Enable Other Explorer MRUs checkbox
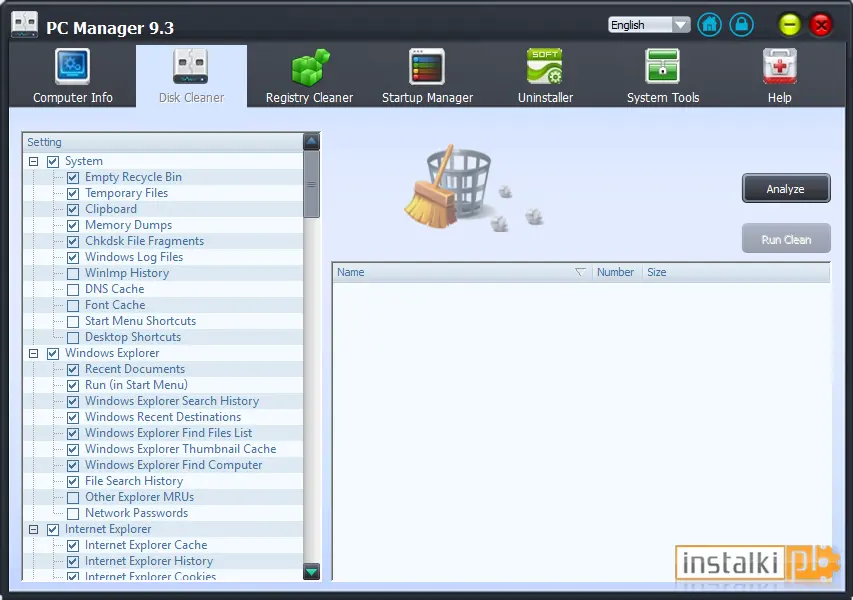This screenshot has height=600, width=853. click(x=73, y=498)
